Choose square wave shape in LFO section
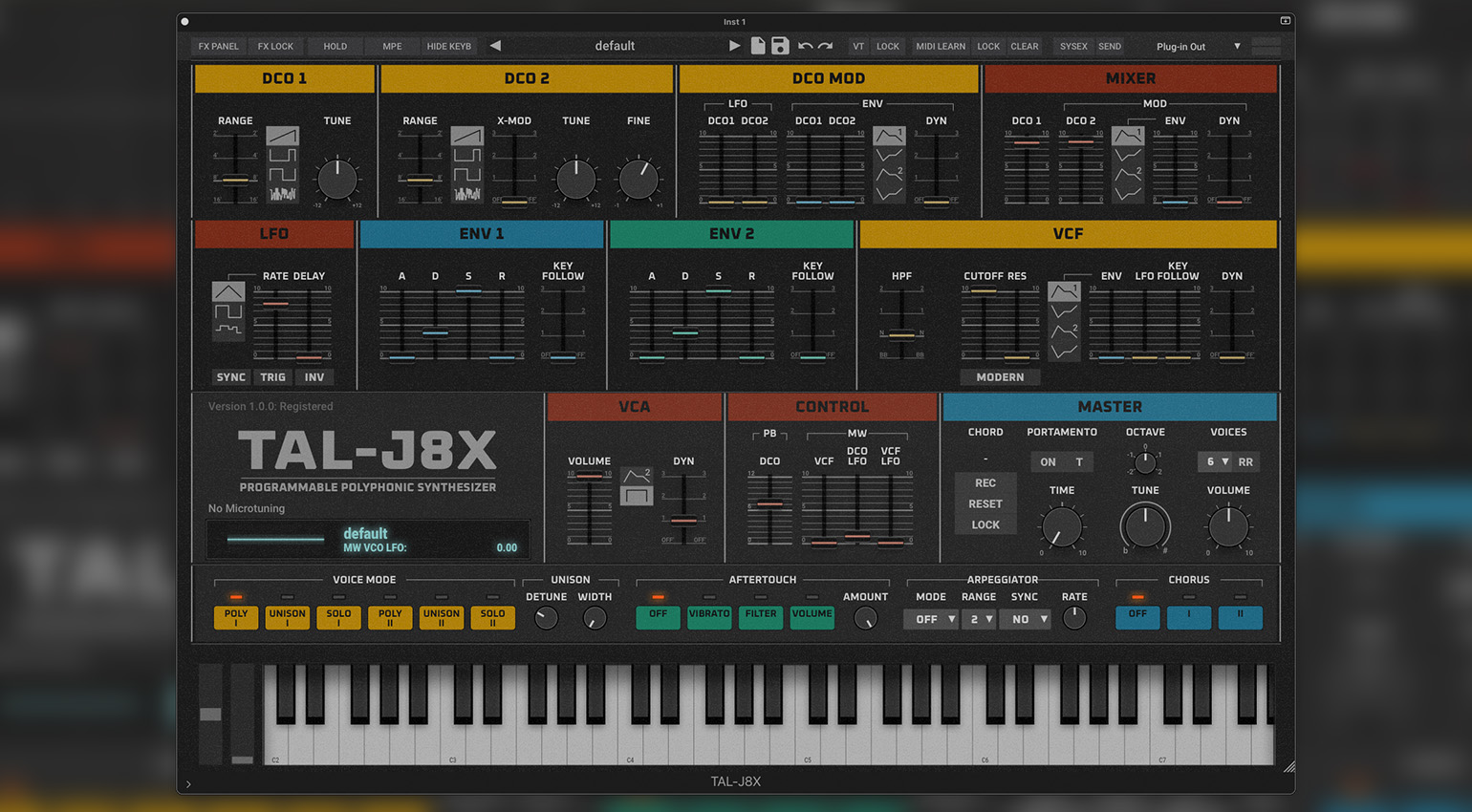1472x812 pixels. [227, 311]
